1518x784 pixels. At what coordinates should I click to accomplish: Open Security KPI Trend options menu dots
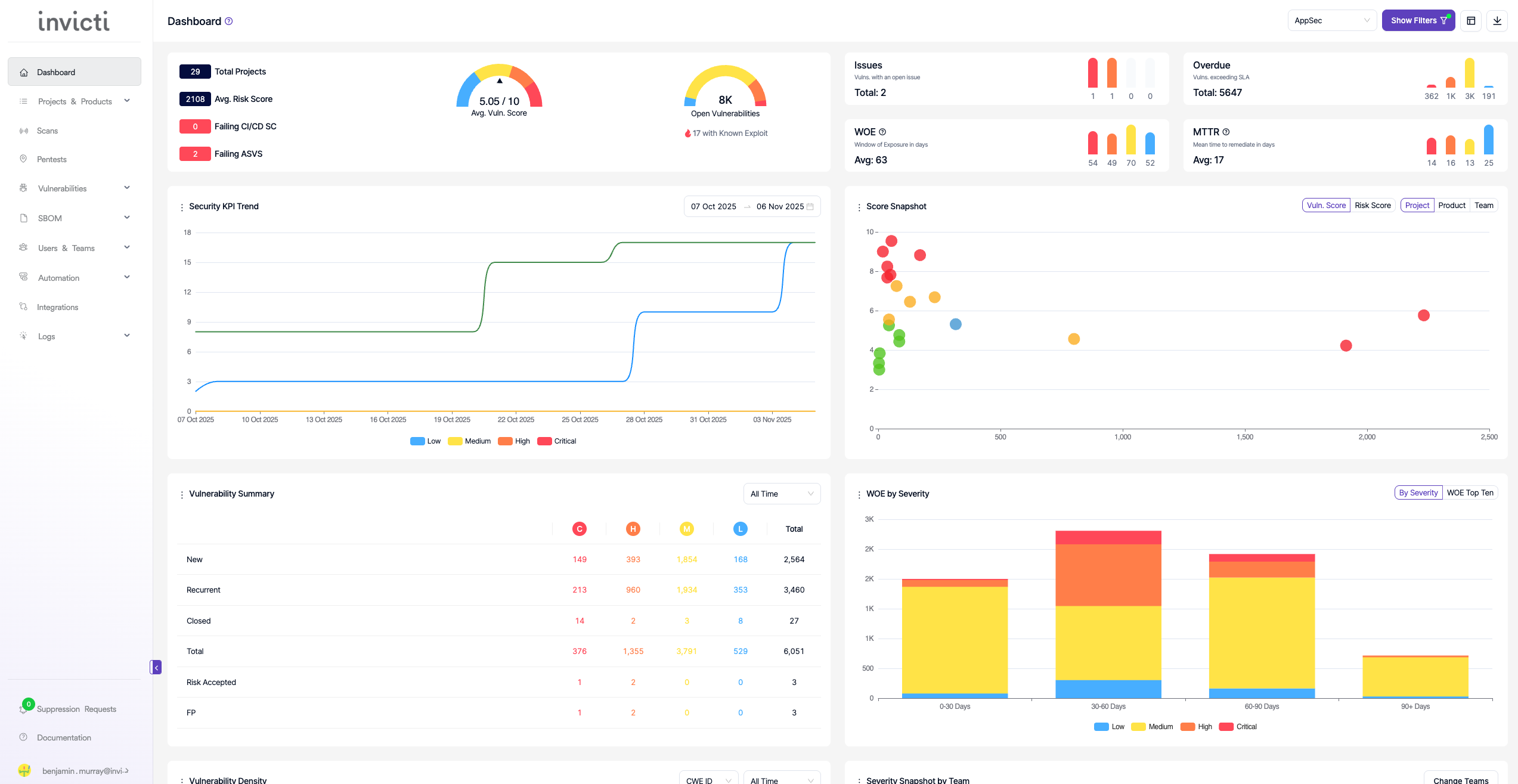(x=182, y=207)
